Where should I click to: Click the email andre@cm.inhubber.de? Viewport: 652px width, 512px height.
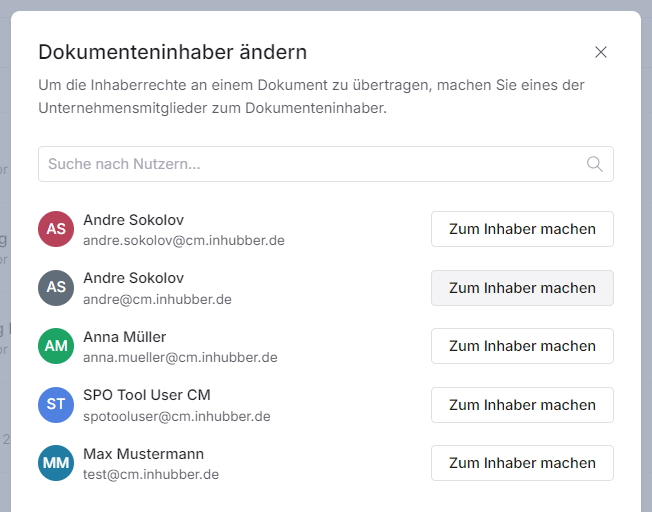click(157, 299)
